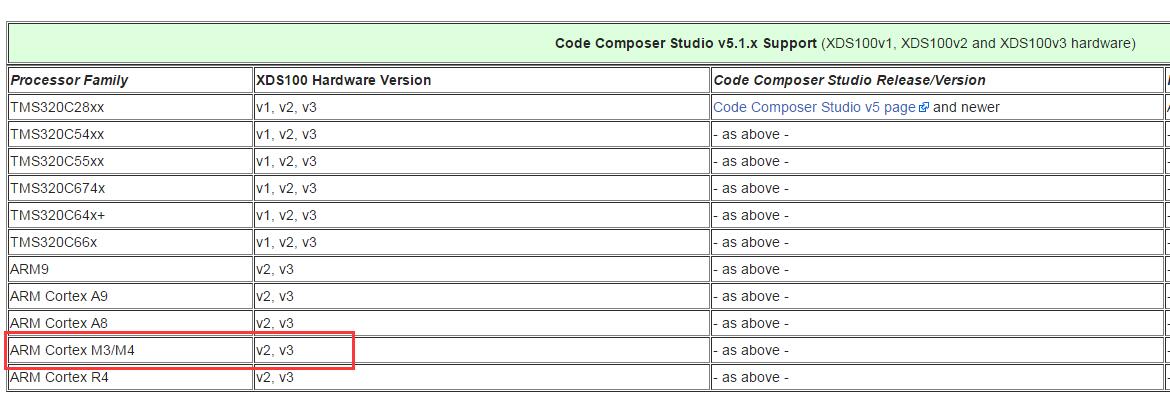Viewport: 1170px width, 403px height.
Task: Click the TMS320C66x processor cell
Action: click(54, 242)
